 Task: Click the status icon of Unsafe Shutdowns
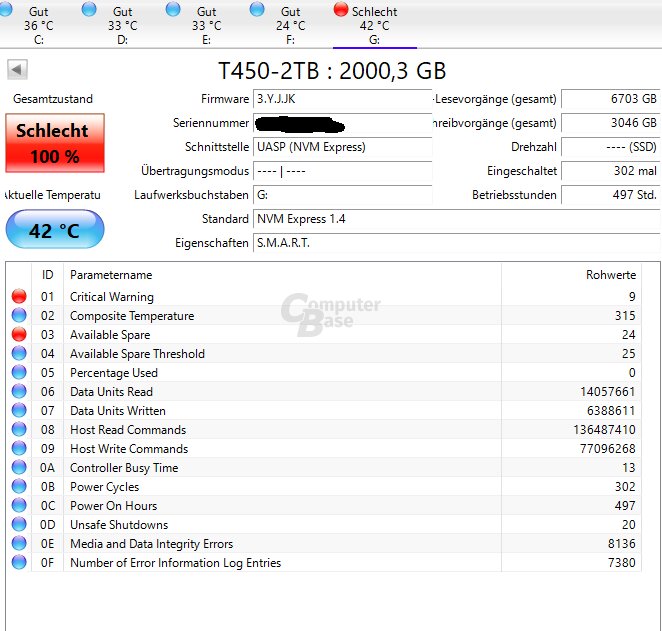click(19, 524)
